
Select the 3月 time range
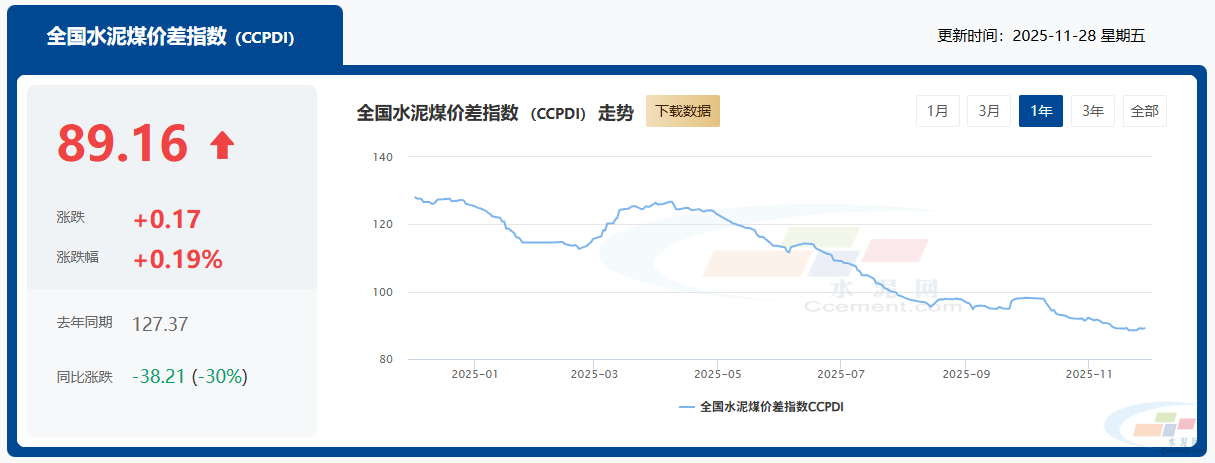pyautogui.click(x=989, y=111)
